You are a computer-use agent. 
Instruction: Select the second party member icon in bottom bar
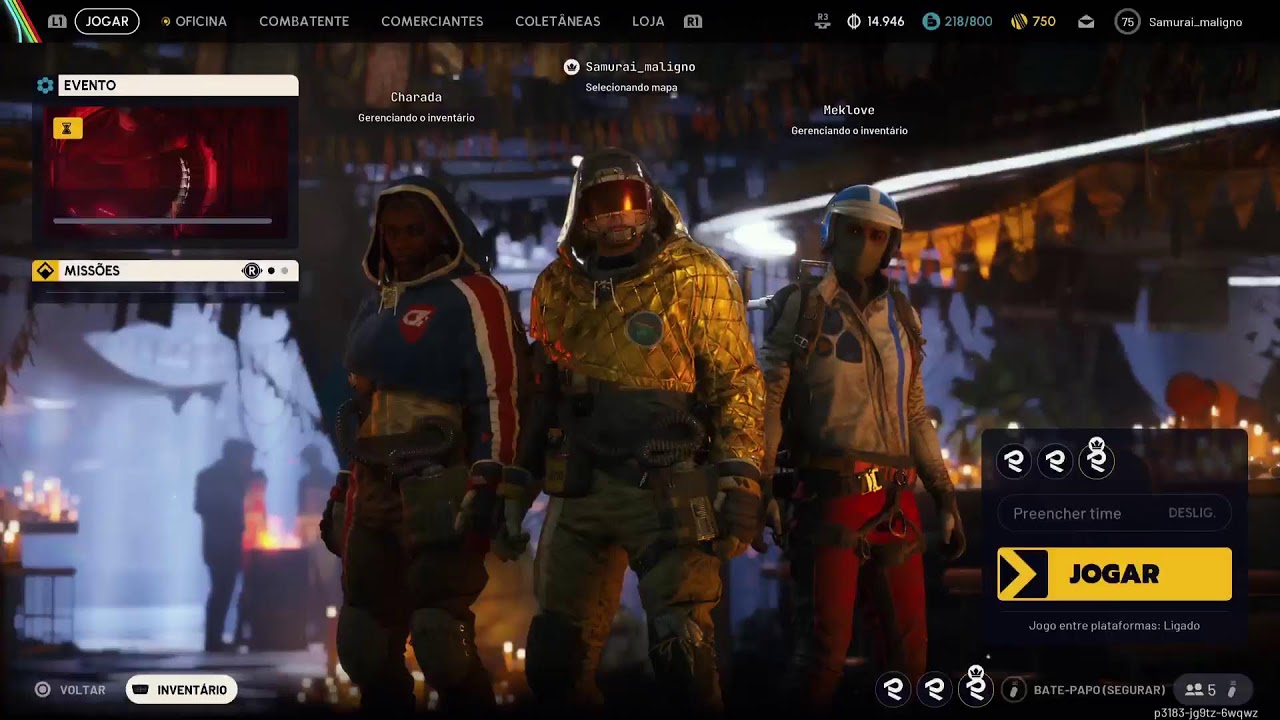coord(935,689)
